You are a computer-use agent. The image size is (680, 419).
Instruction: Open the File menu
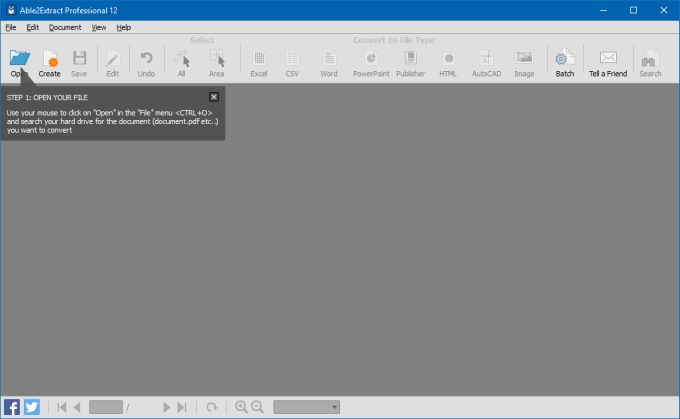point(11,27)
